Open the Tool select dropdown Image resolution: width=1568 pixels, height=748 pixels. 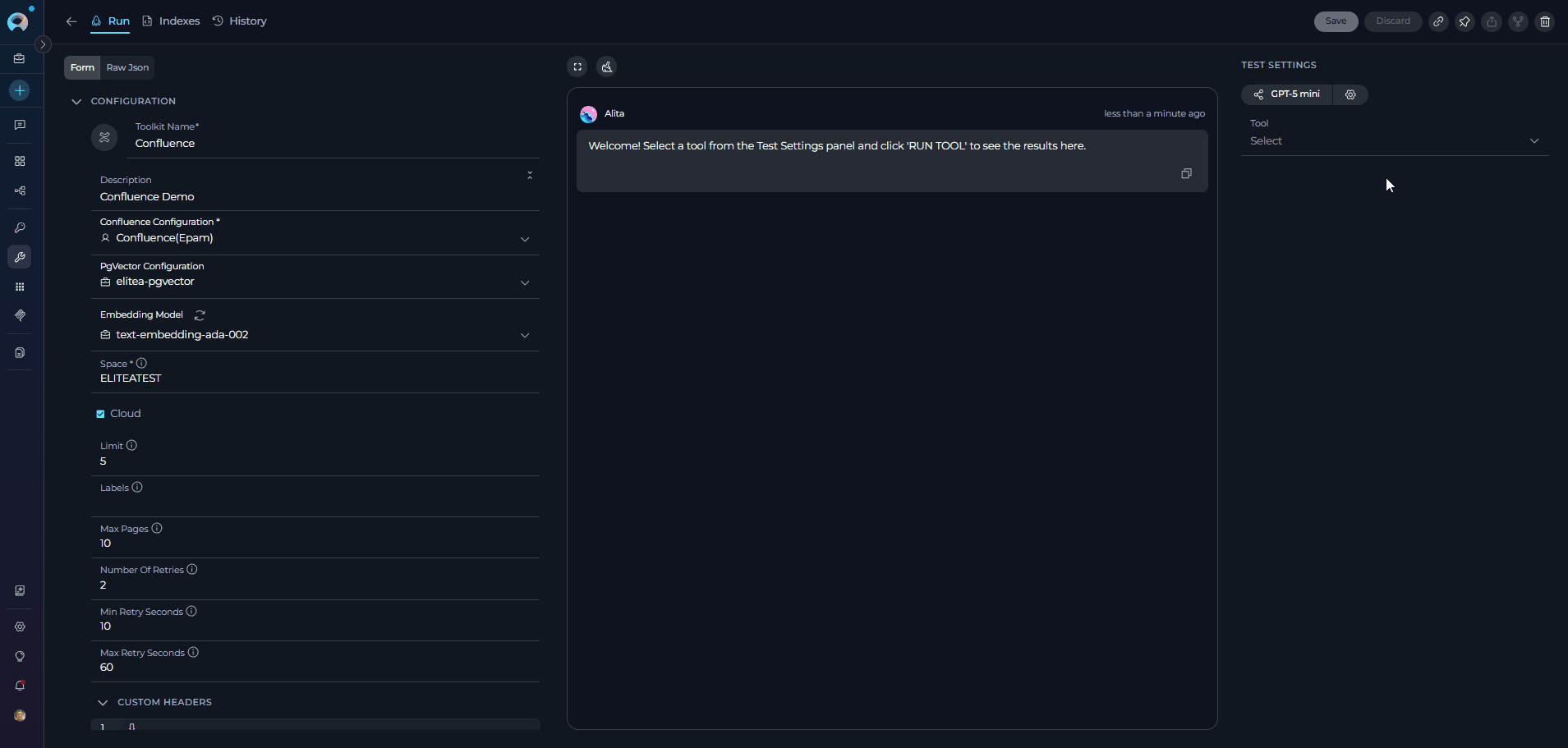(x=1394, y=141)
